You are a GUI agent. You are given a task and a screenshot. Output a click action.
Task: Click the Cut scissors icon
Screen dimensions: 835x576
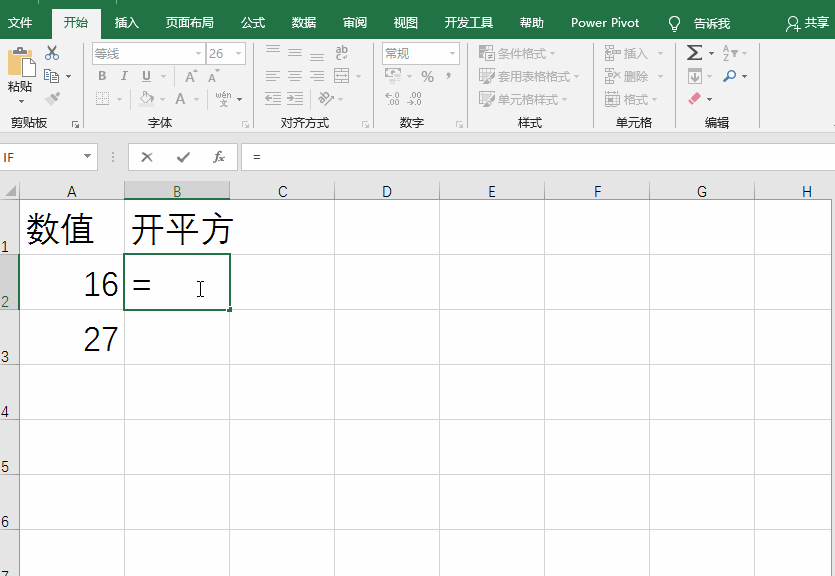click(x=52, y=53)
